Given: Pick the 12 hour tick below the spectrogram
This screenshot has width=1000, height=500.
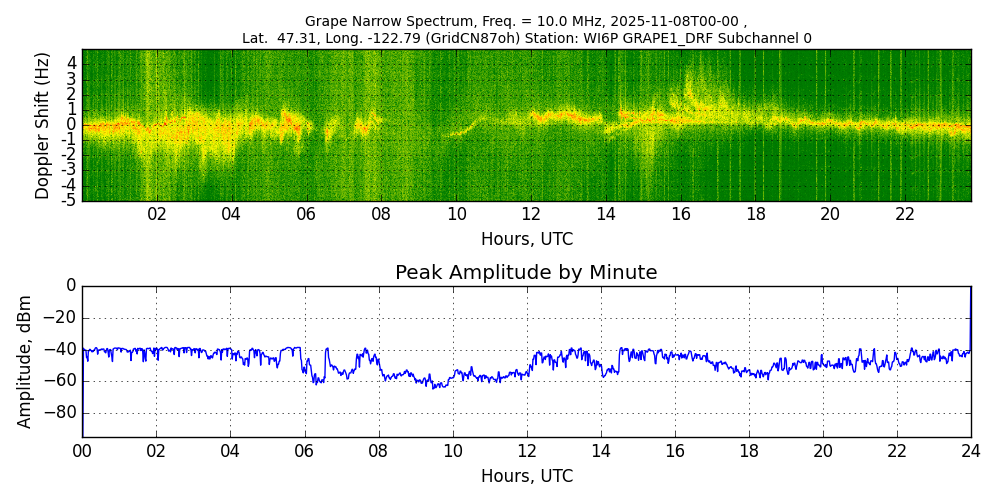Looking at the screenshot, I should coord(531,214).
